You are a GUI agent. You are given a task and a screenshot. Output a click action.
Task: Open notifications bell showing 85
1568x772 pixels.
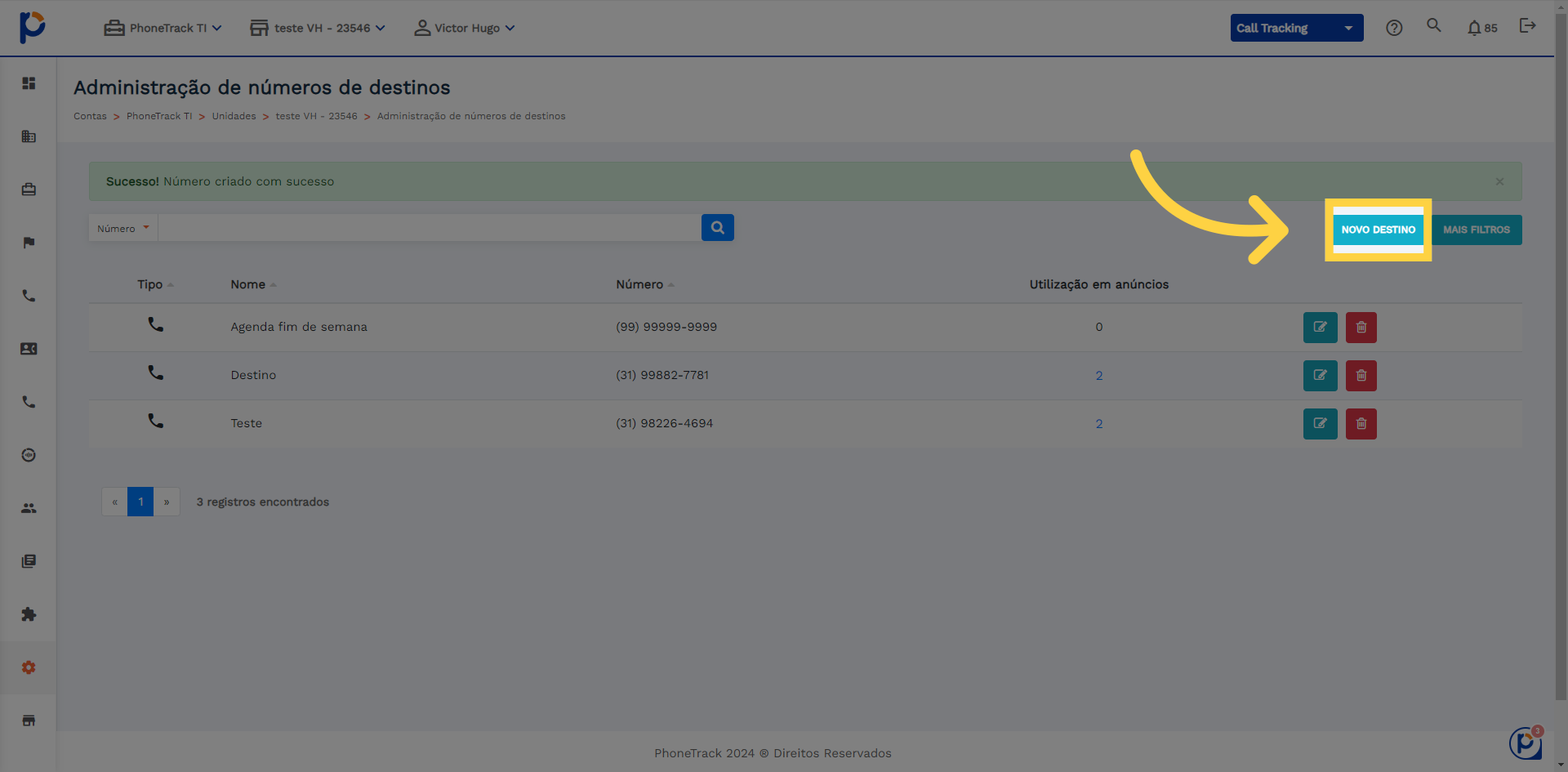pos(1482,28)
